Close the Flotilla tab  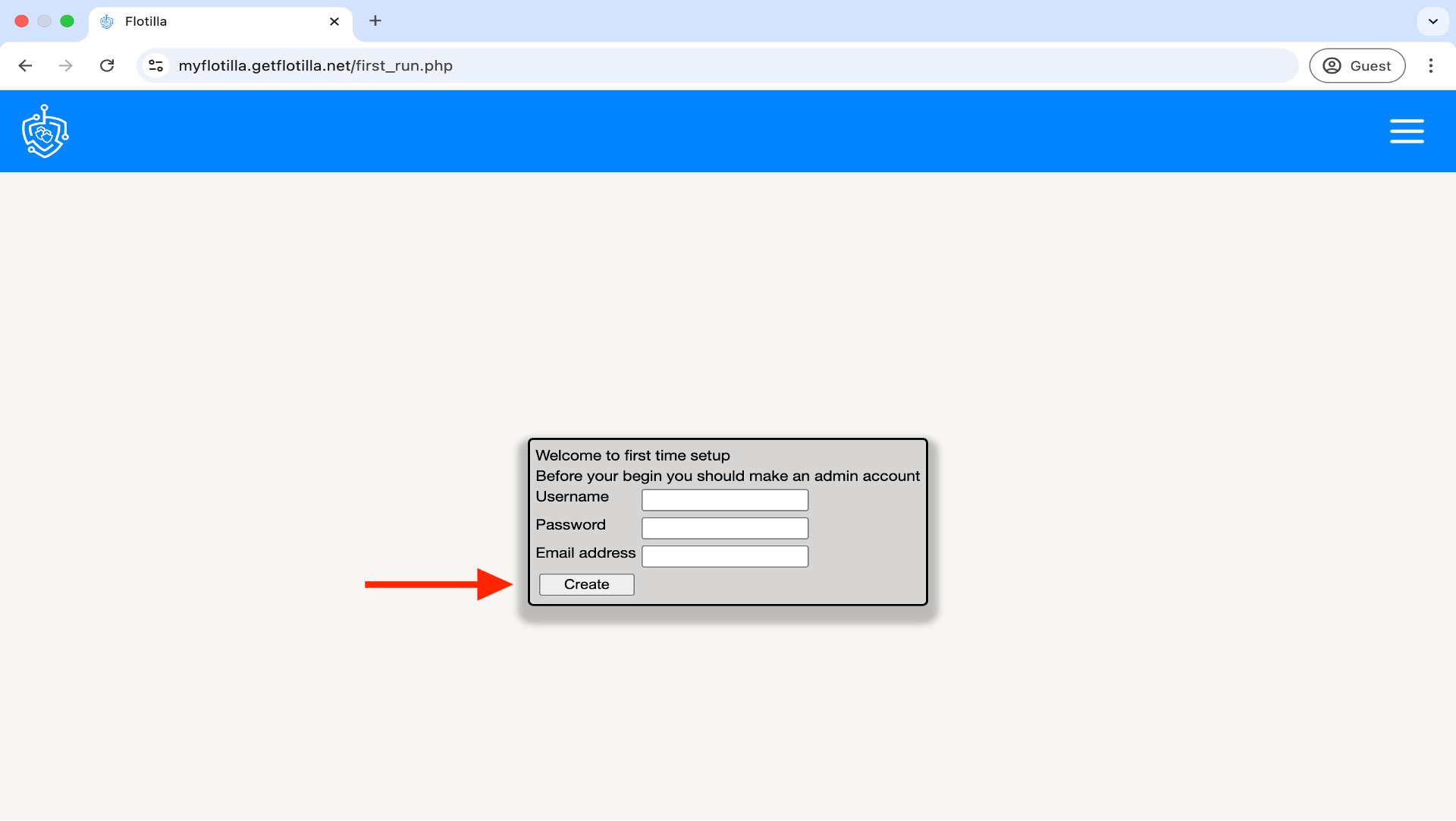point(334,21)
